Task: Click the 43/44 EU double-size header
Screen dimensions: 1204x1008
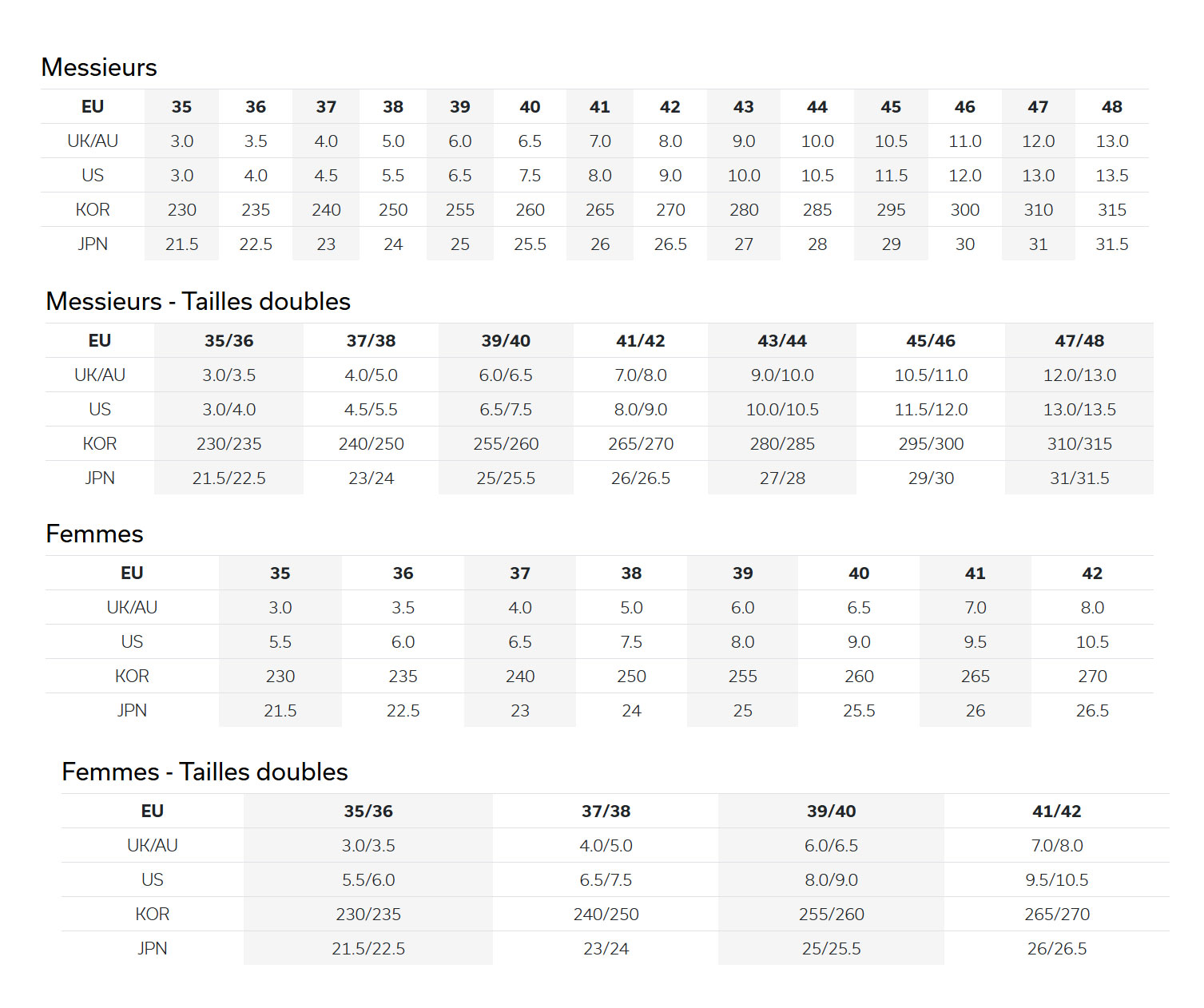Action: (x=782, y=341)
